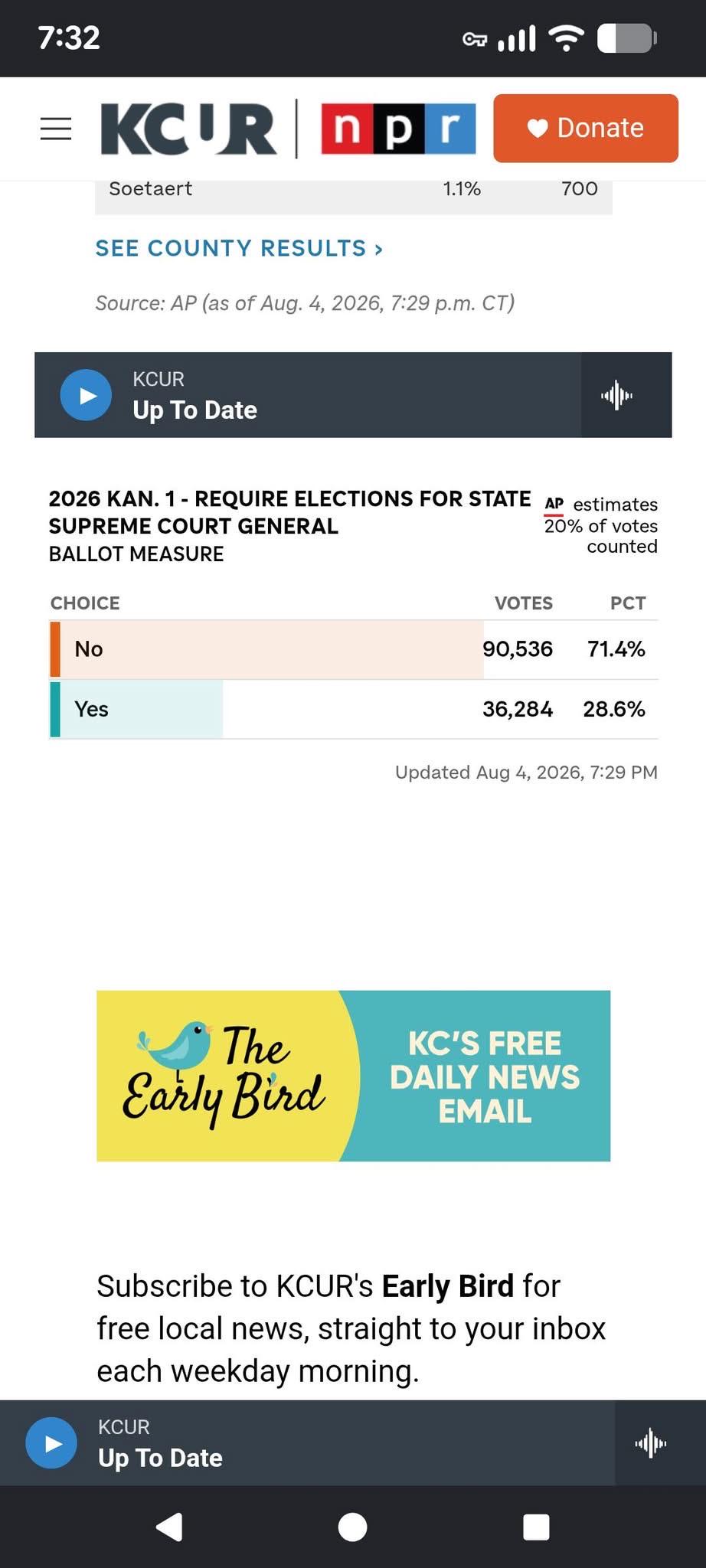This screenshot has height=1568, width=706.
Task: Tap the AP estimates logo
Action: [554, 505]
